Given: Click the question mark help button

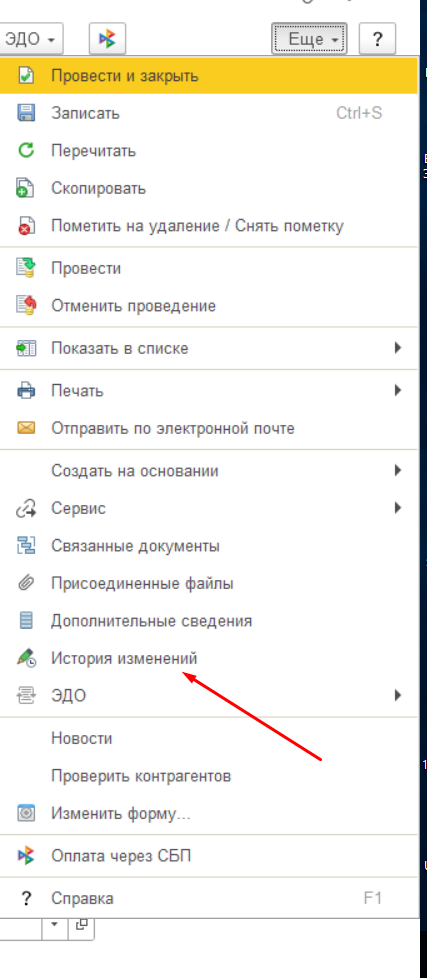Looking at the screenshot, I should pyautogui.click(x=377, y=39).
